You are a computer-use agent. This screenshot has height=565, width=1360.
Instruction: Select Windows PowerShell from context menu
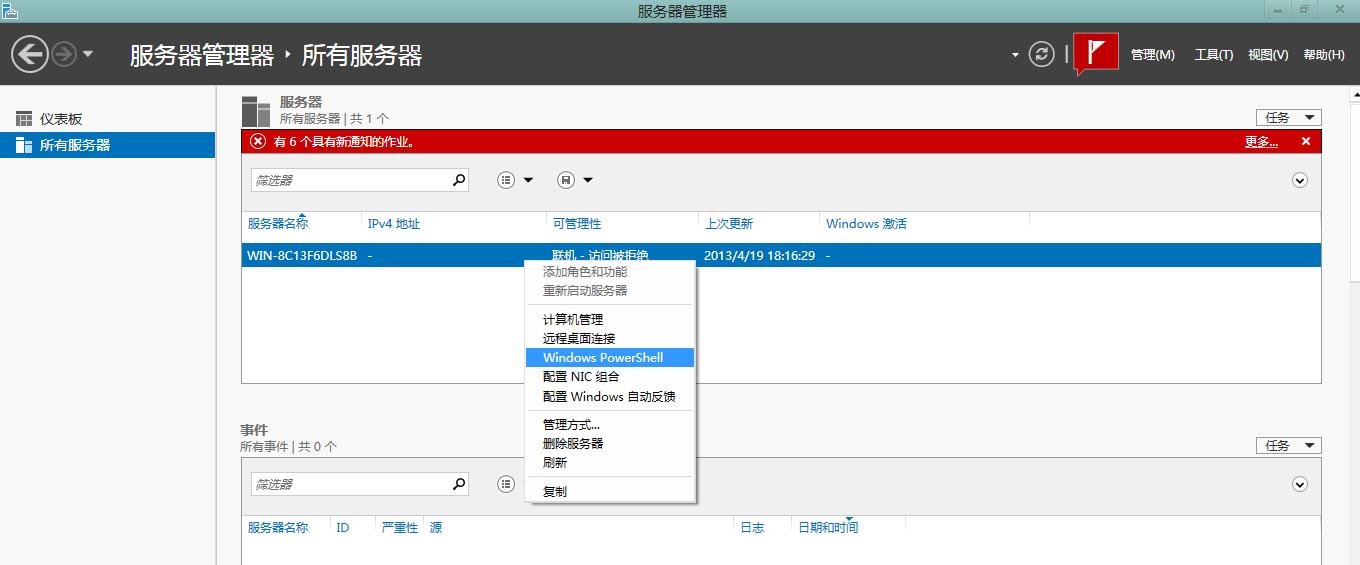(603, 358)
